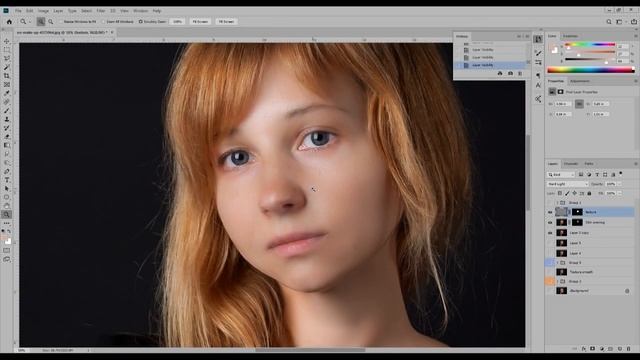Delete layer trash icon in Layers panel
This screenshot has width=640, height=360.
(x=629, y=349)
